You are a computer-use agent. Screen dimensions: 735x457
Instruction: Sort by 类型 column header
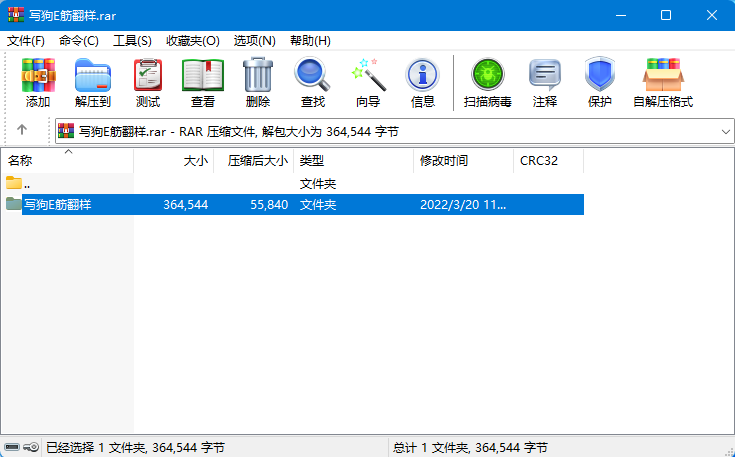pyautogui.click(x=353, y=161)
